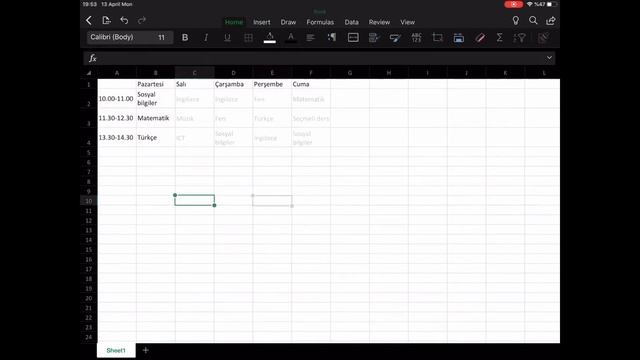Select the black Türkçe cell under Pazartesi
640x360 pixels.
156,138
